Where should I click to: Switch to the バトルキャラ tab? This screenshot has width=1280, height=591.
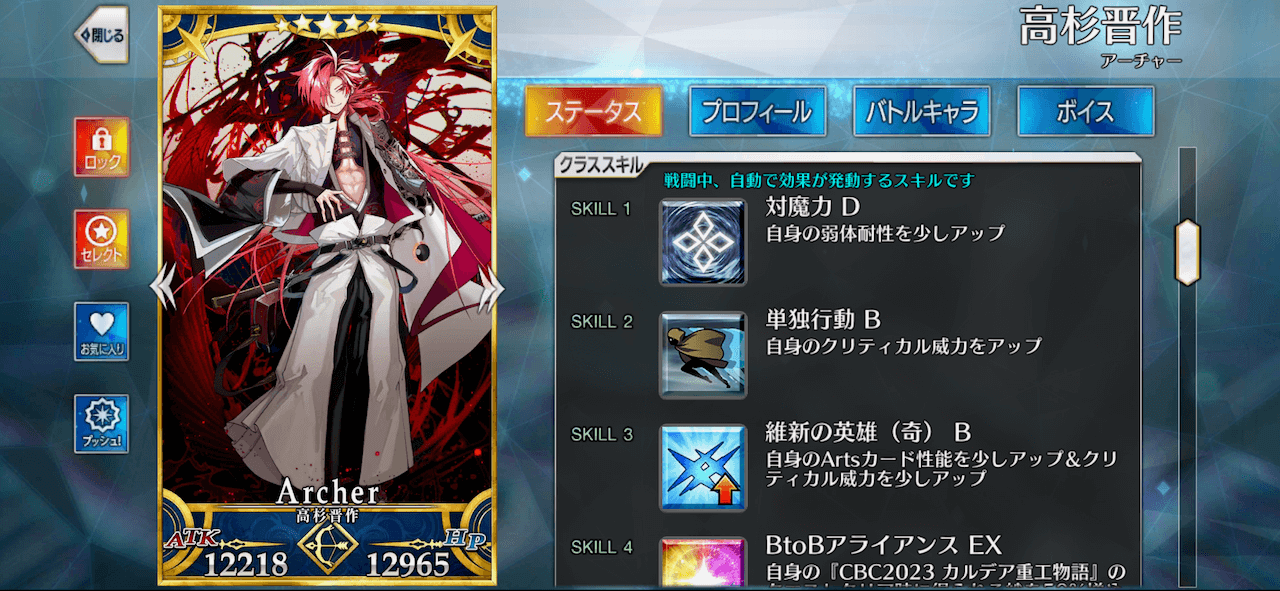[x=921, y=111]
